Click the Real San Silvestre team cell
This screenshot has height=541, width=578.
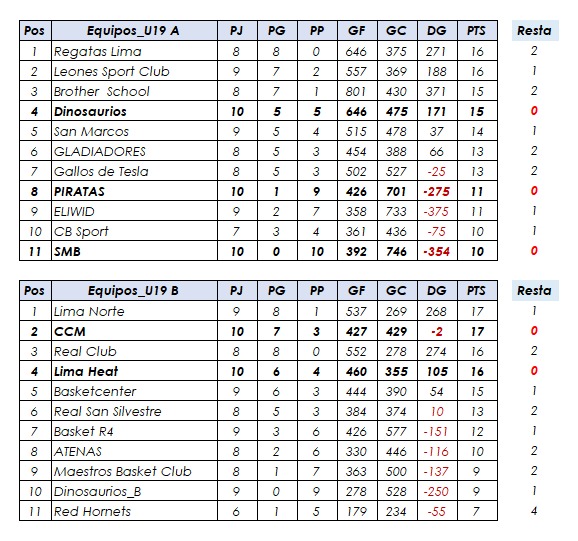[x=135, y=411]
